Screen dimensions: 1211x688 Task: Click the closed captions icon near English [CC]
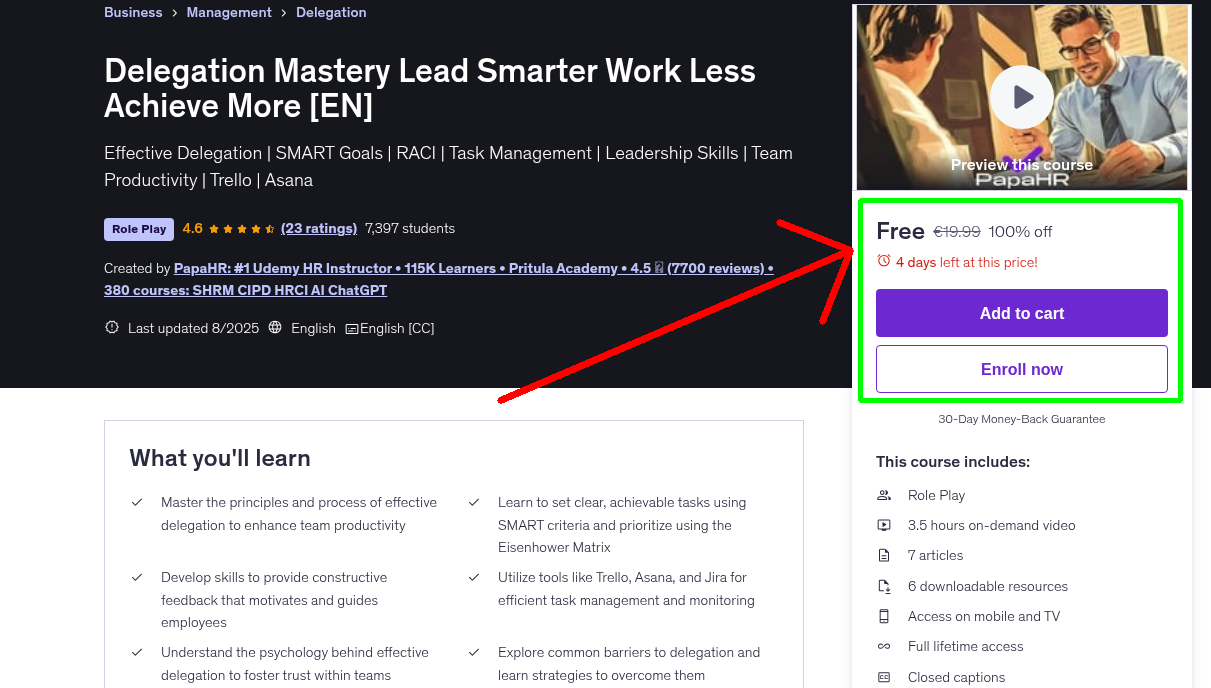352,328
